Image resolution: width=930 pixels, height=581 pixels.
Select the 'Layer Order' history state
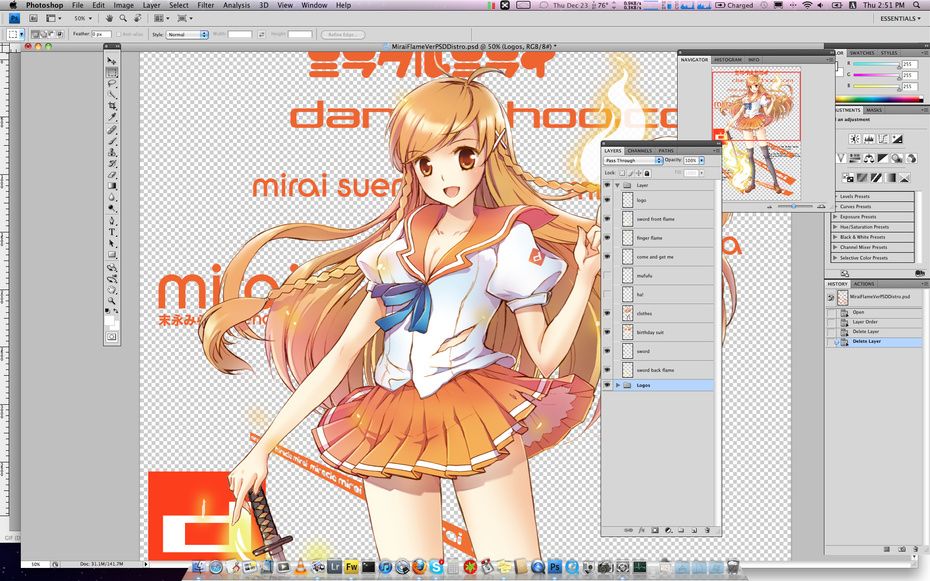866,322
